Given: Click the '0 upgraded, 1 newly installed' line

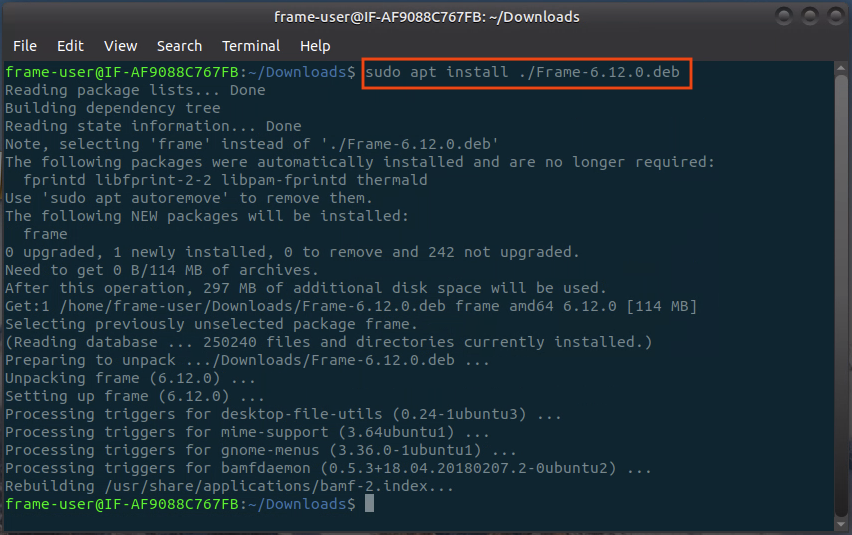Looking at the screenshot, I should pyautogui.click(x=292, y=252).
